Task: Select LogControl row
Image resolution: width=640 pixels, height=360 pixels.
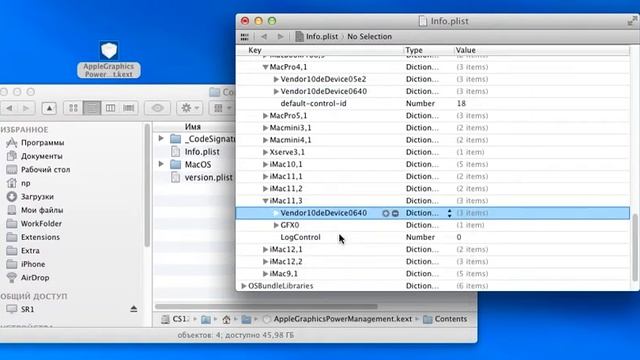Action: point(433,237)
